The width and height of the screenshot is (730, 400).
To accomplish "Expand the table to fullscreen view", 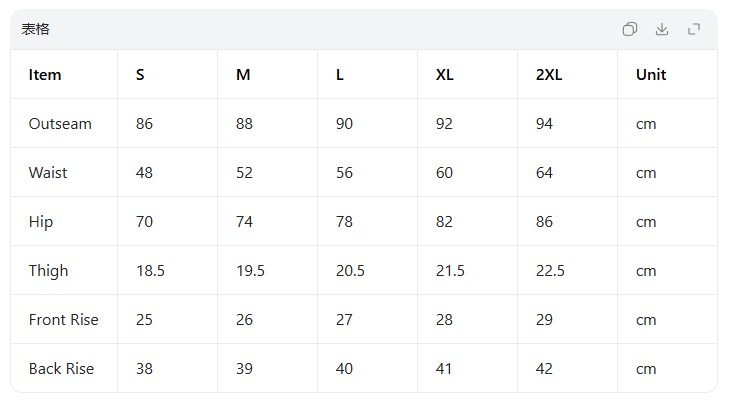I will click(x=694, y=29).
